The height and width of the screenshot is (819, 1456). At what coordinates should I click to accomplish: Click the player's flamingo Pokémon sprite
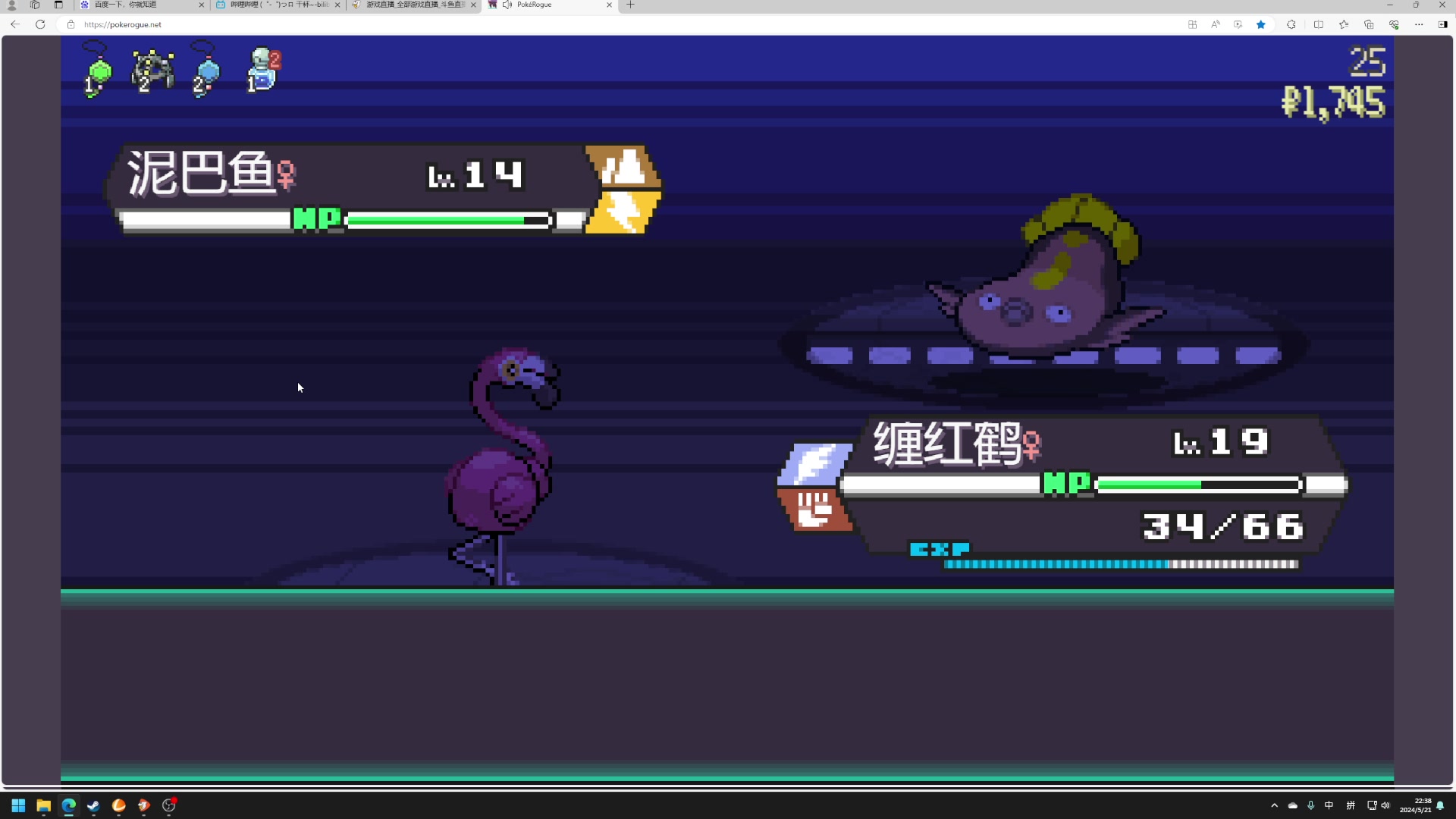pos(504,466)
